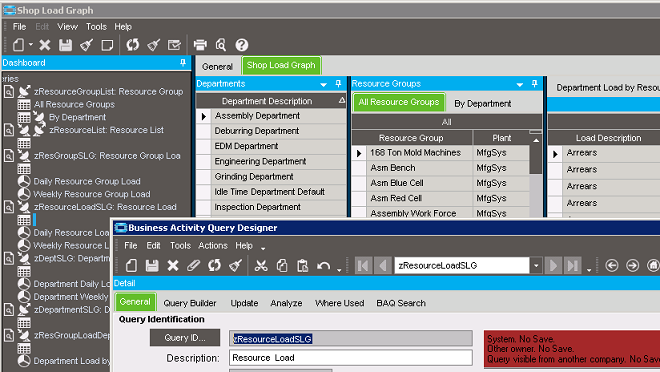Click Undo icon in BAQ Designer toolbar
The image size is (660, 372).
click(x=323, y=266)
